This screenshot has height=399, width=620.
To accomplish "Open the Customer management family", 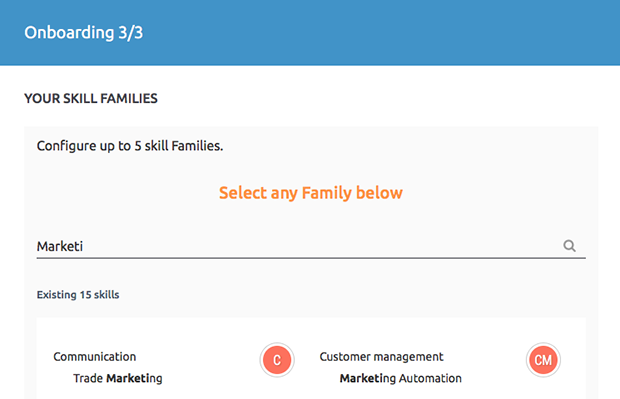I will point(381,357).
